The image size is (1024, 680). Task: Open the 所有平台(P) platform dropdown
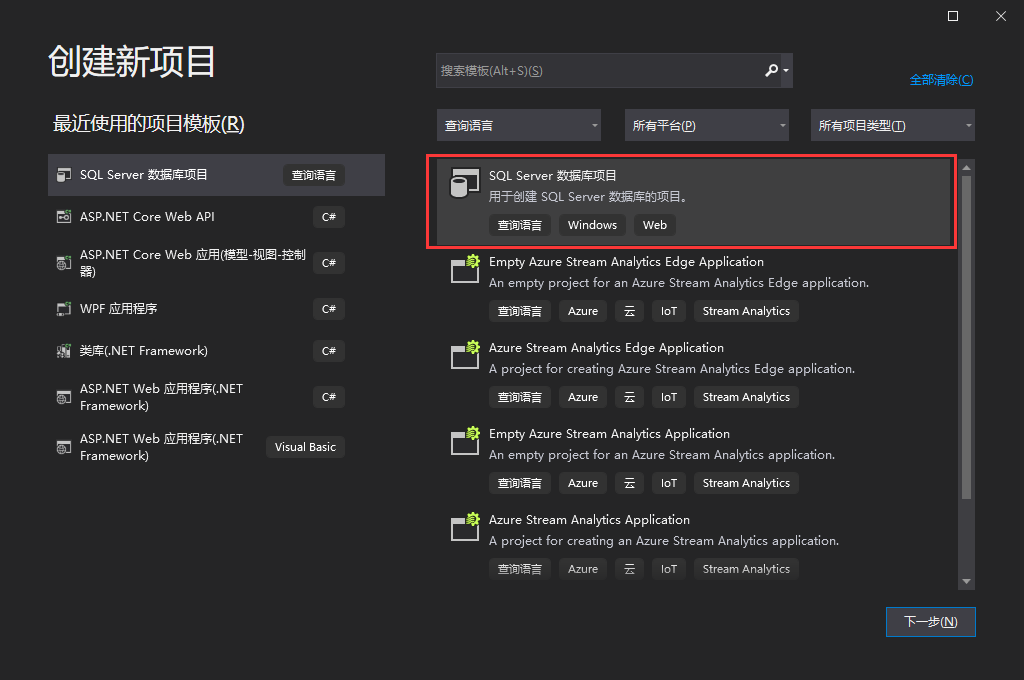coord(707,125)
